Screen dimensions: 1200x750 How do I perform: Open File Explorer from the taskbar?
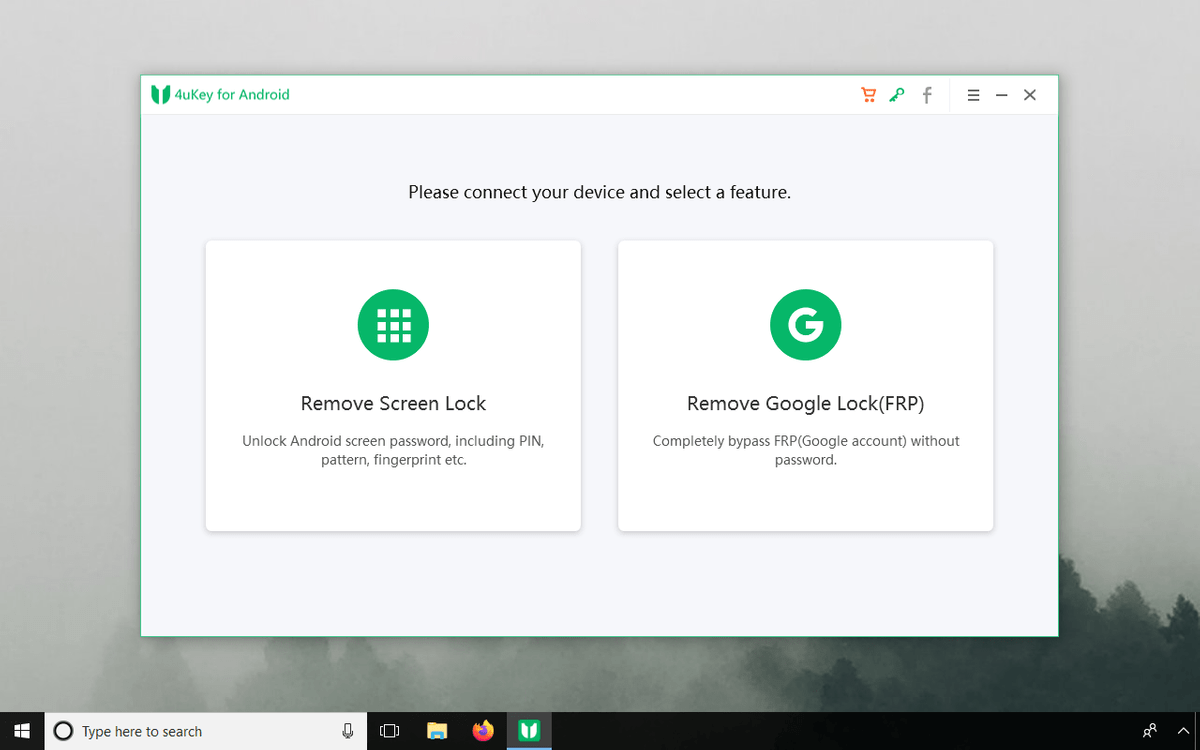click(437, 730)
